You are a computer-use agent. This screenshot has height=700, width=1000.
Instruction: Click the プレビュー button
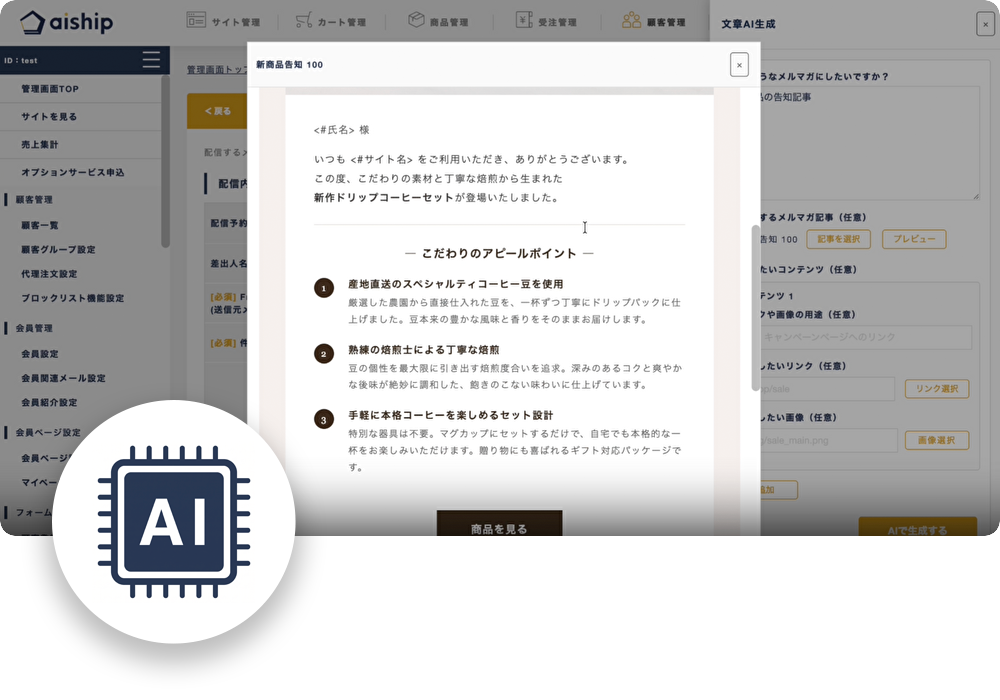coord(914,239)
